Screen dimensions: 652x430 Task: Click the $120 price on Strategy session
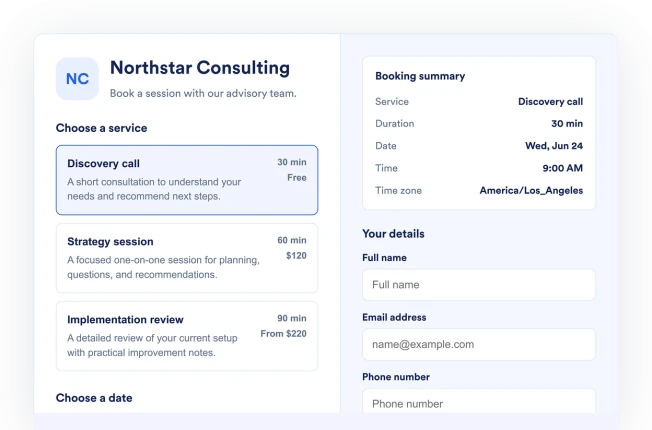click(x=296, y=256)
